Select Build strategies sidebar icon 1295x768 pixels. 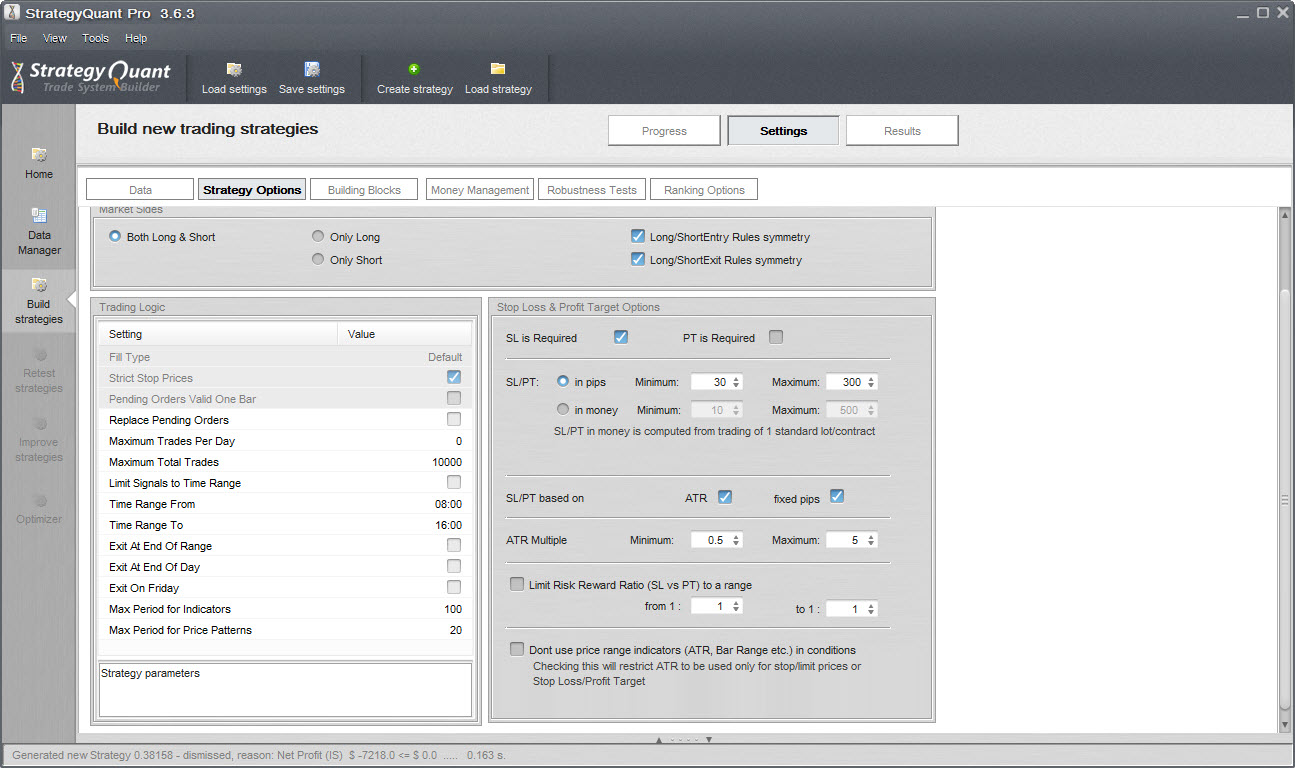click(x=39, y=286)
